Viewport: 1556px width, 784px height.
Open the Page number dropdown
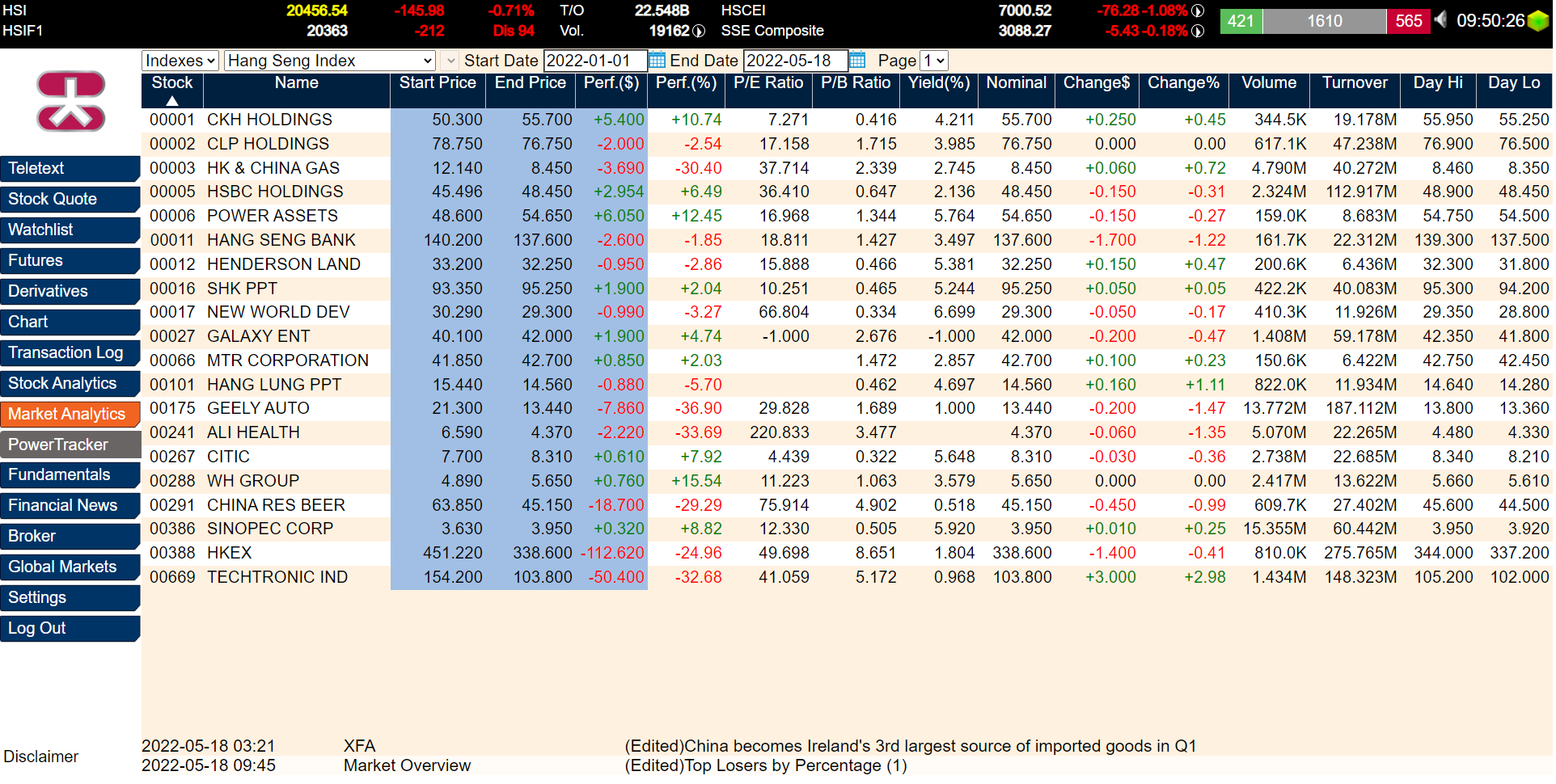pyautogui.click(x=934, y=61)
